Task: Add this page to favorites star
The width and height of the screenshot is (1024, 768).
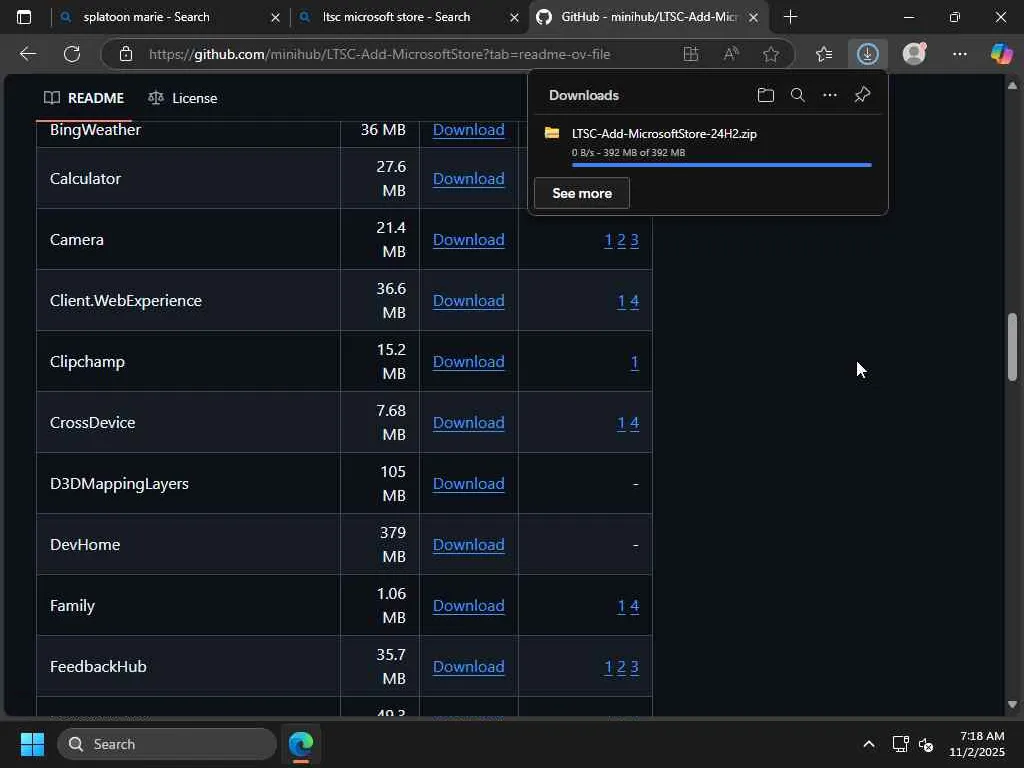Action: (771, 54)
